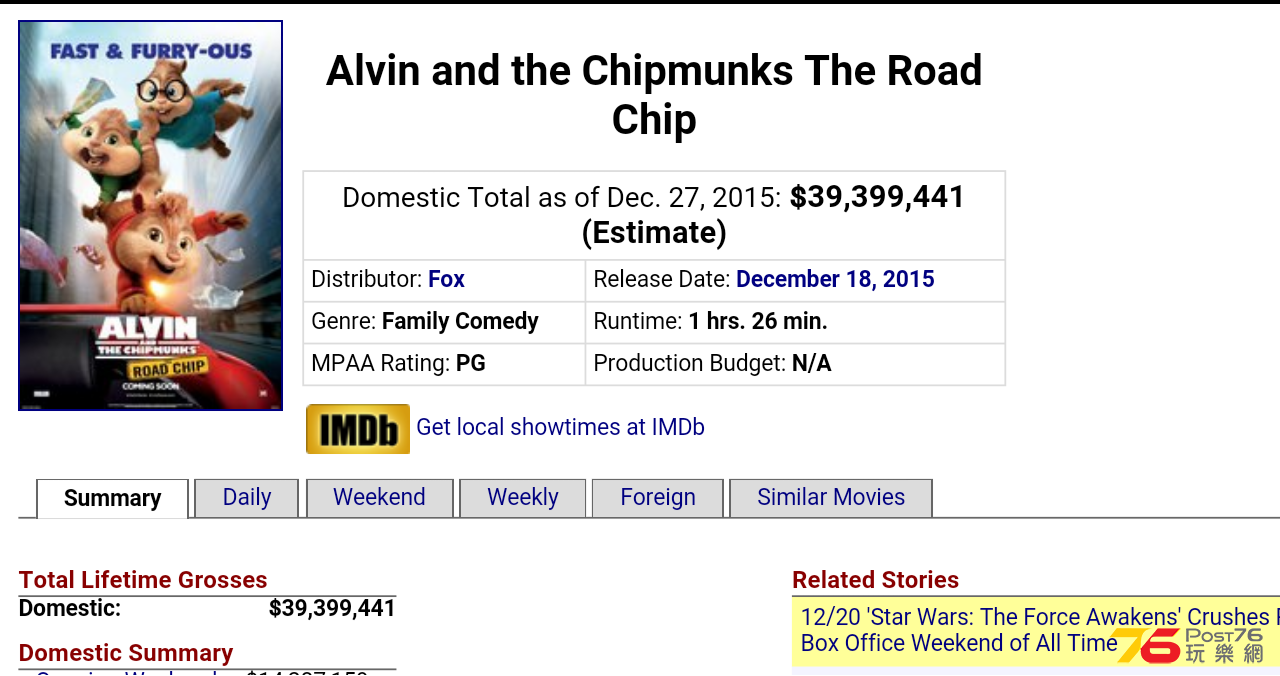Open the Similar Movies tab
This screenshot has width=1280, height=676.
pos(831,497)
